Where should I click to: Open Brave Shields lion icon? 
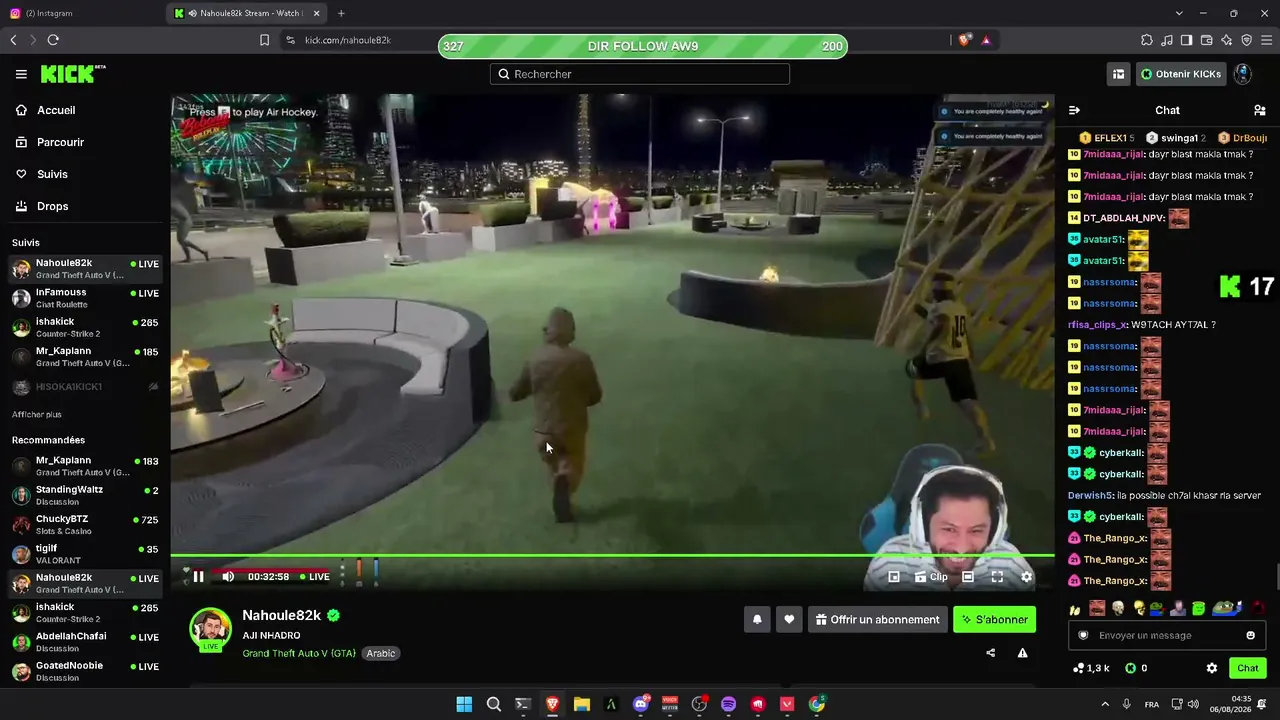[964, 40]
